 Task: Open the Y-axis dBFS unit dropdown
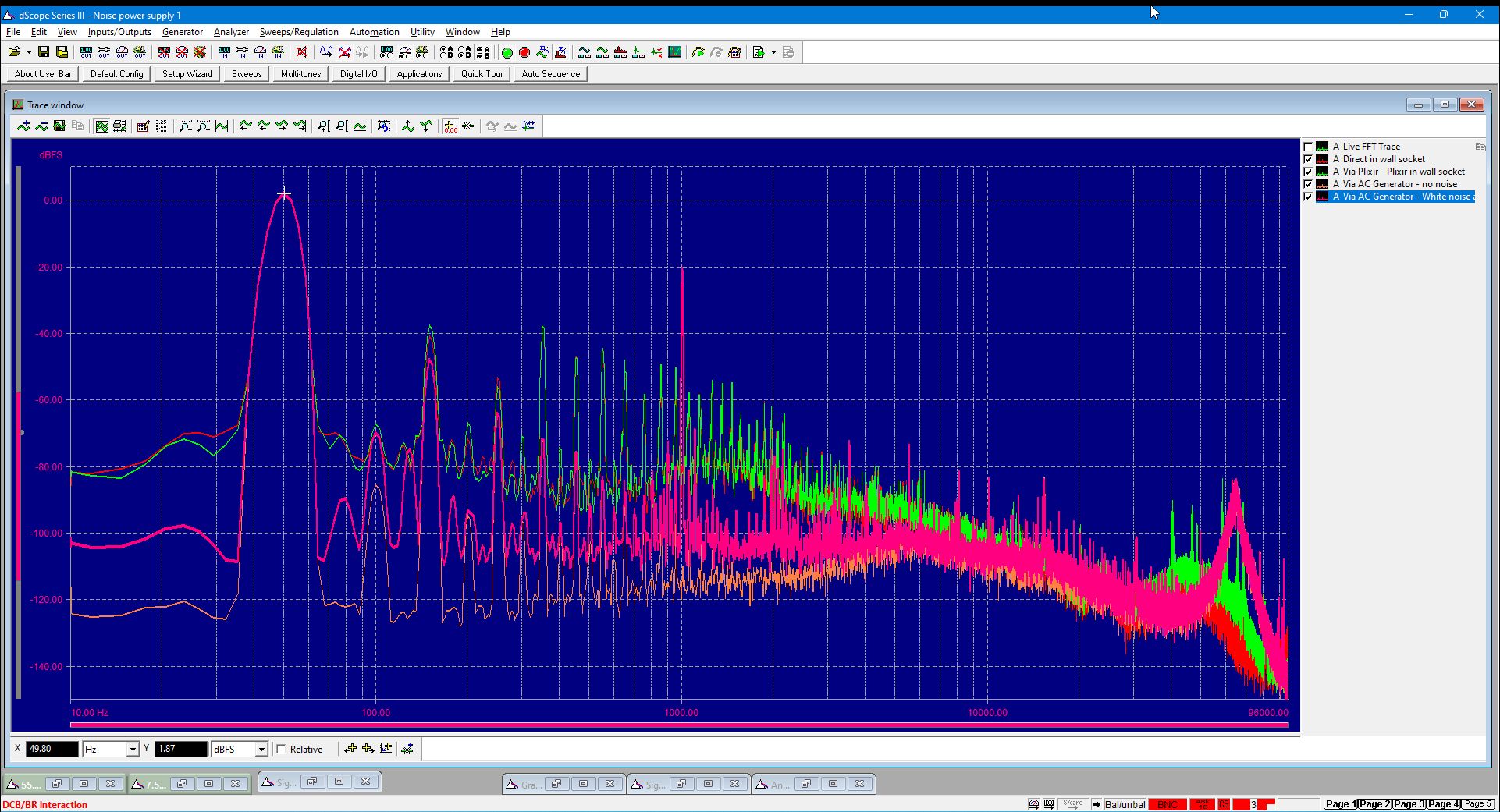pyautogui.click(x=261, y=749)
